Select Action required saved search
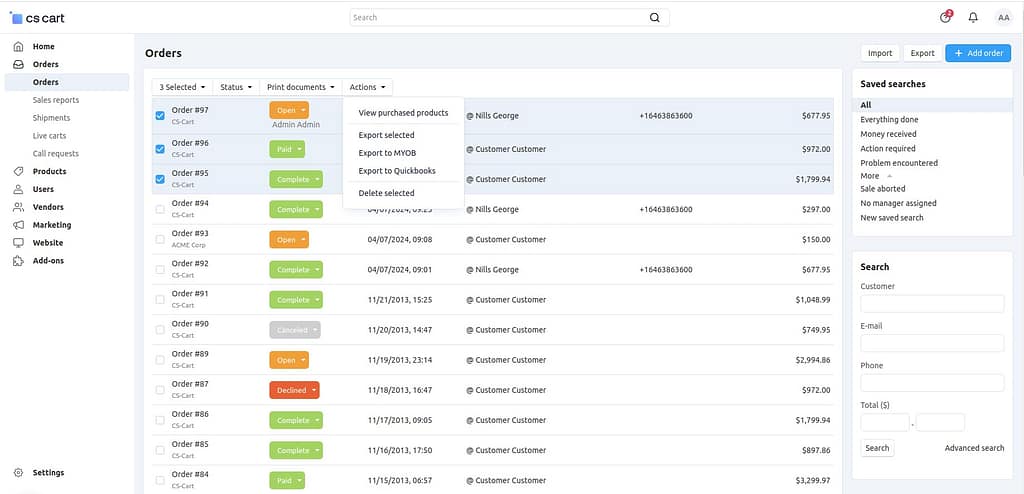Image resolution: width=1024 pixels, height=494 pixels. click(x=888, y=148)
